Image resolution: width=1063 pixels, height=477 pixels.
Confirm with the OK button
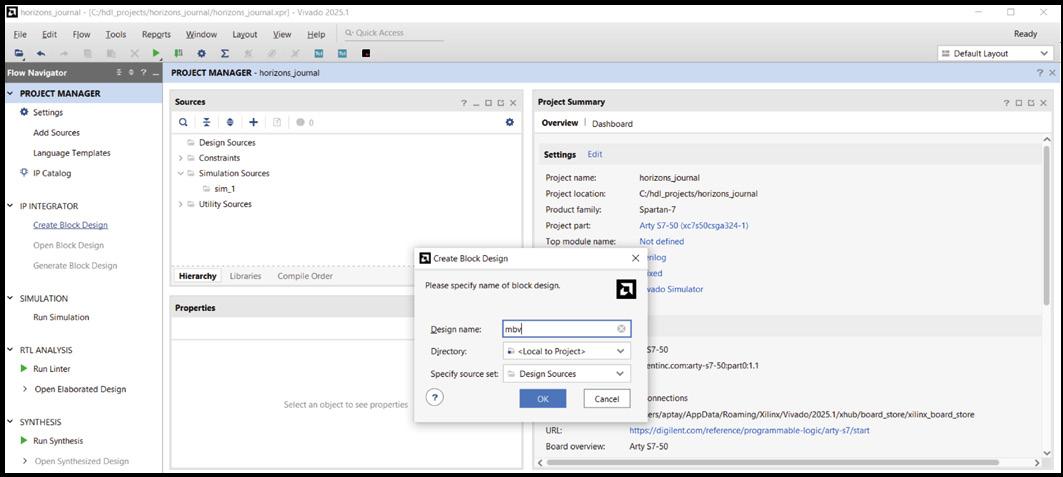(x=543, y=398)
